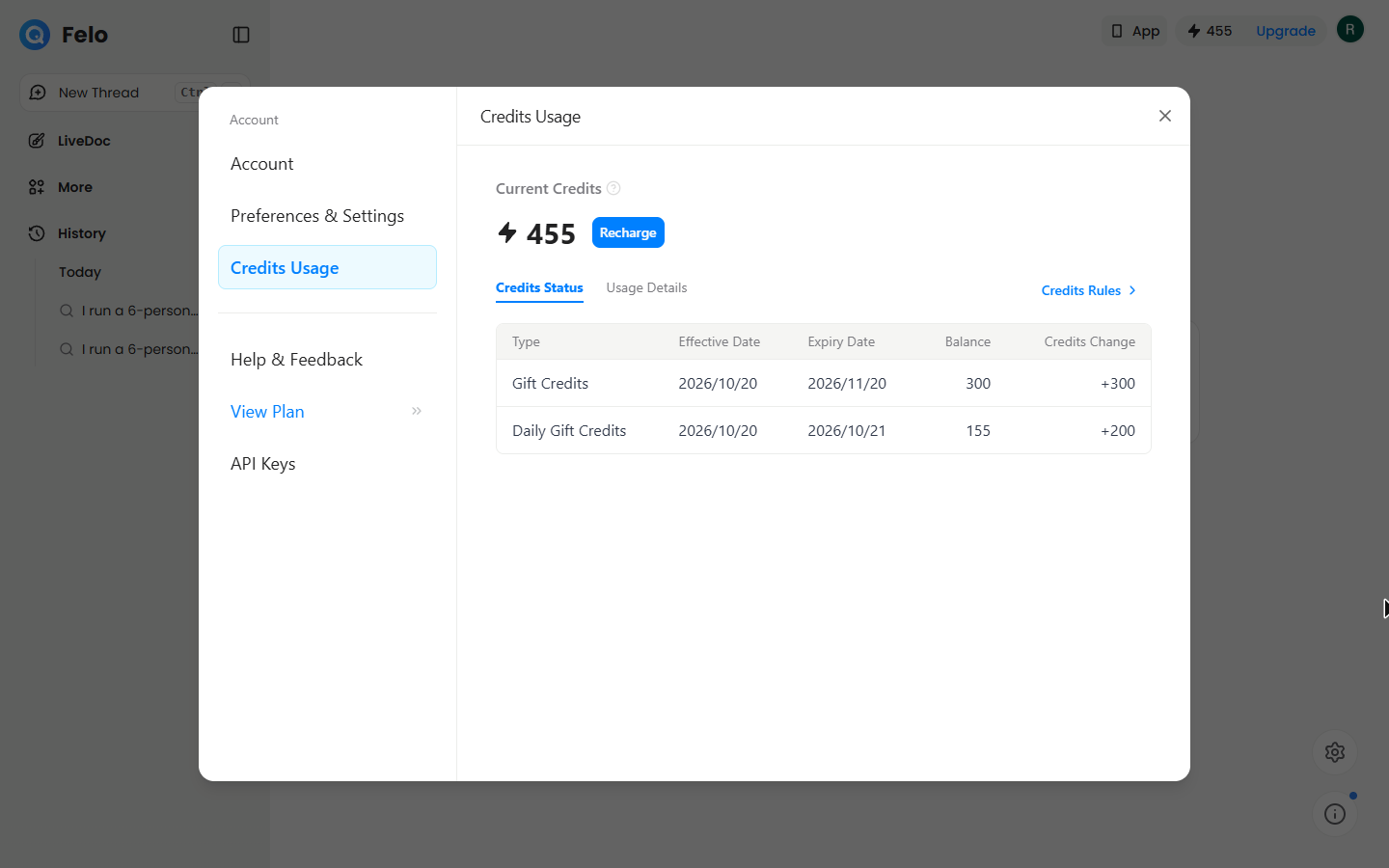Click the Gift Credits row type cell
Image resolution: width=1389 pixels, height=868 pixels.
[x=550, y=383]
